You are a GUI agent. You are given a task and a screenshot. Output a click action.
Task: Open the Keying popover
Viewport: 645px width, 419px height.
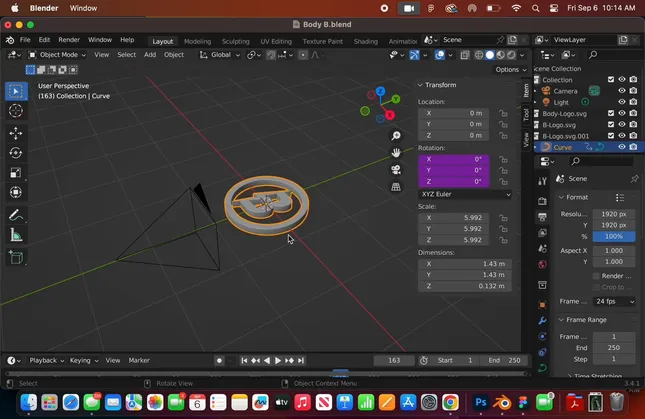pyautogui.click(x=84, y=361)
